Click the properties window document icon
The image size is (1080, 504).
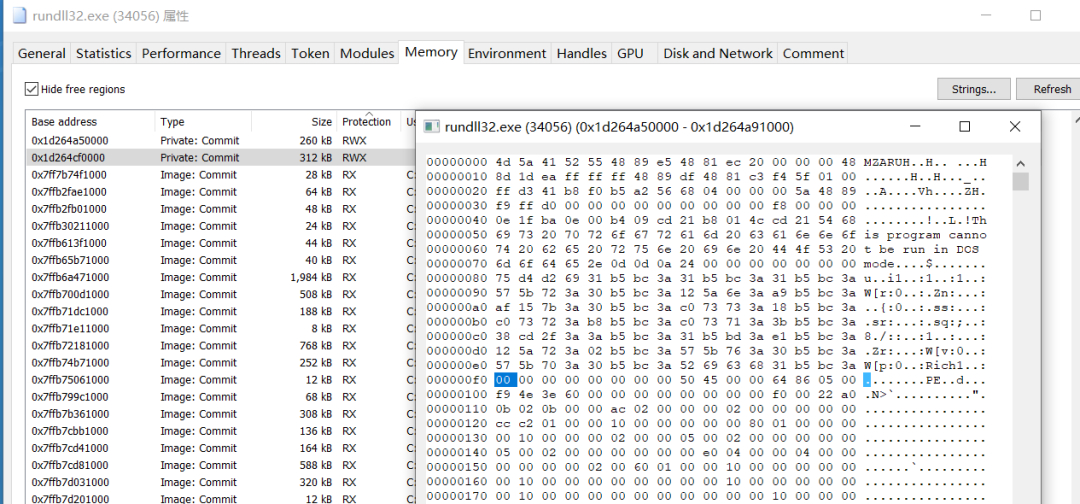(19, 16)
